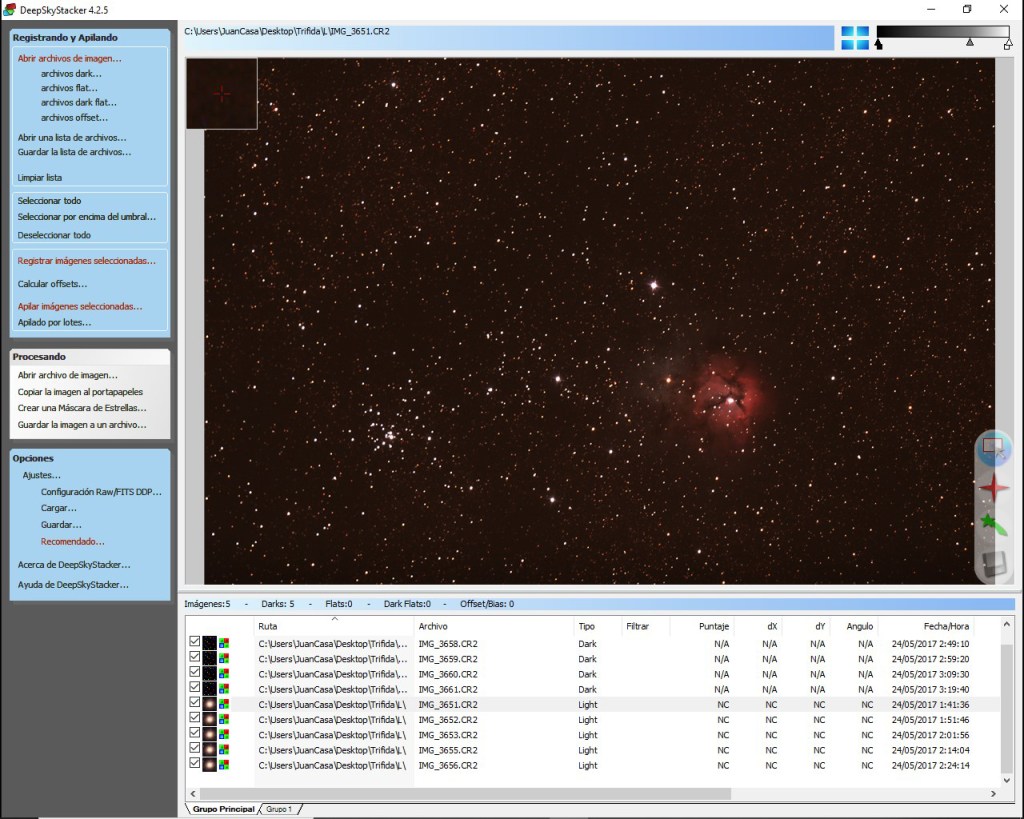The image size is (1024, 819).
Task: Click the small zoom preview thumbnail
Action: (221, 93)
